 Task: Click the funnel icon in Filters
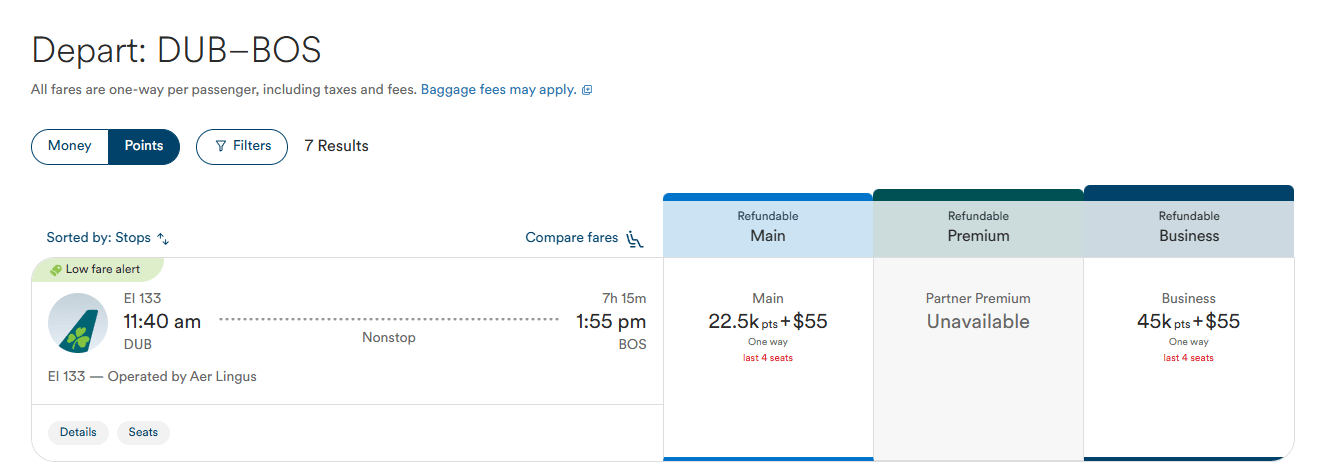[x=221, y=146]
